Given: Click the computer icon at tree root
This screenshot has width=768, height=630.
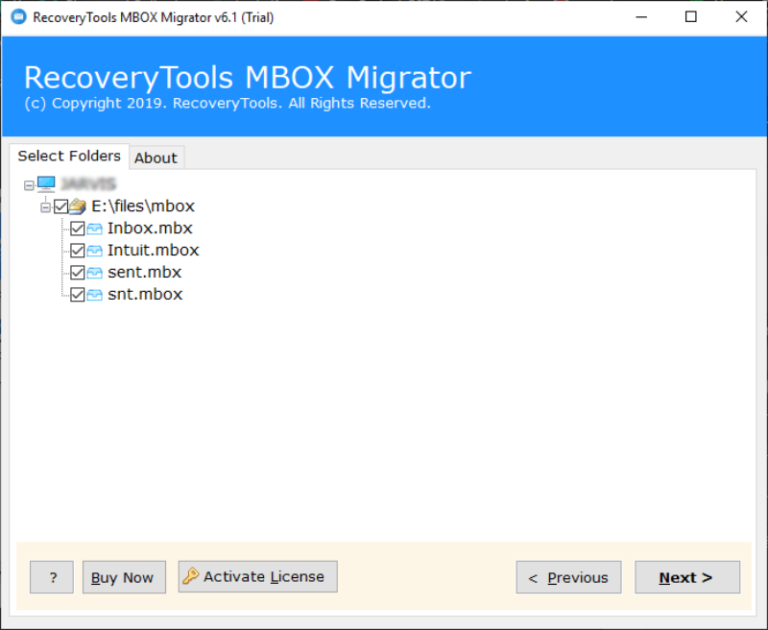Looking at the screenshot, I should 46,184.
